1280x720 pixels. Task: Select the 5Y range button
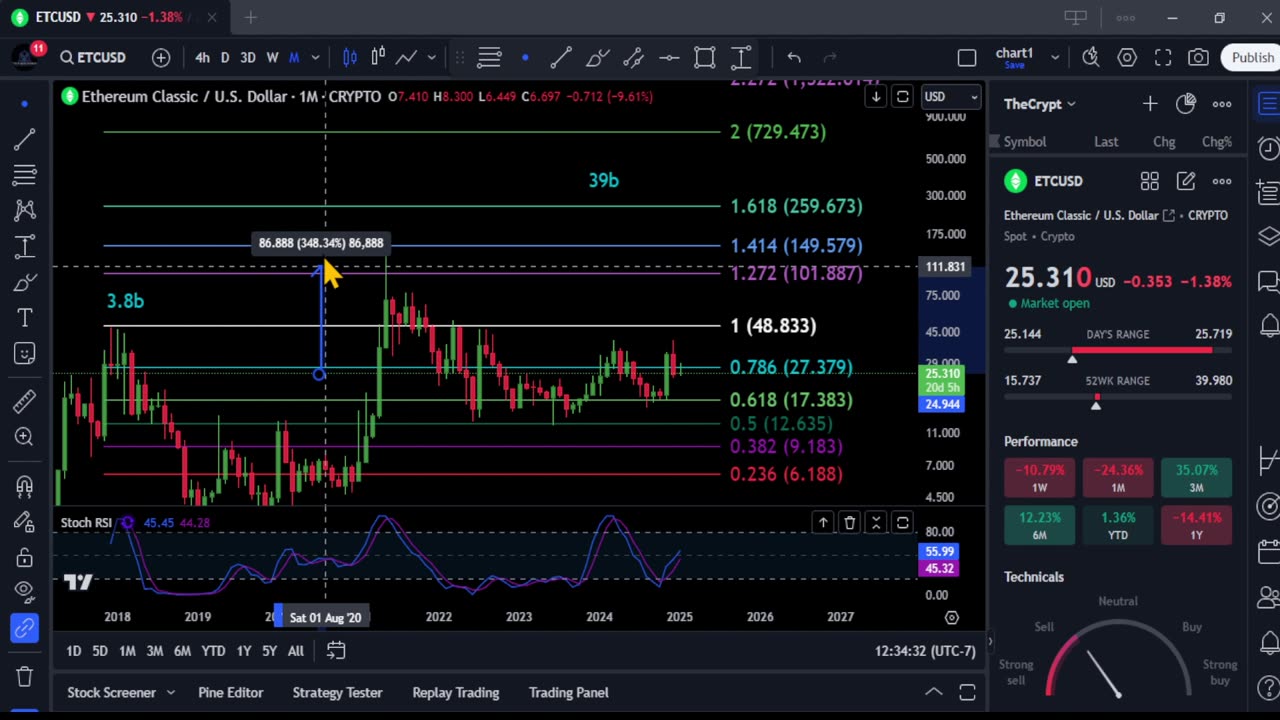[x=269, y=651]
